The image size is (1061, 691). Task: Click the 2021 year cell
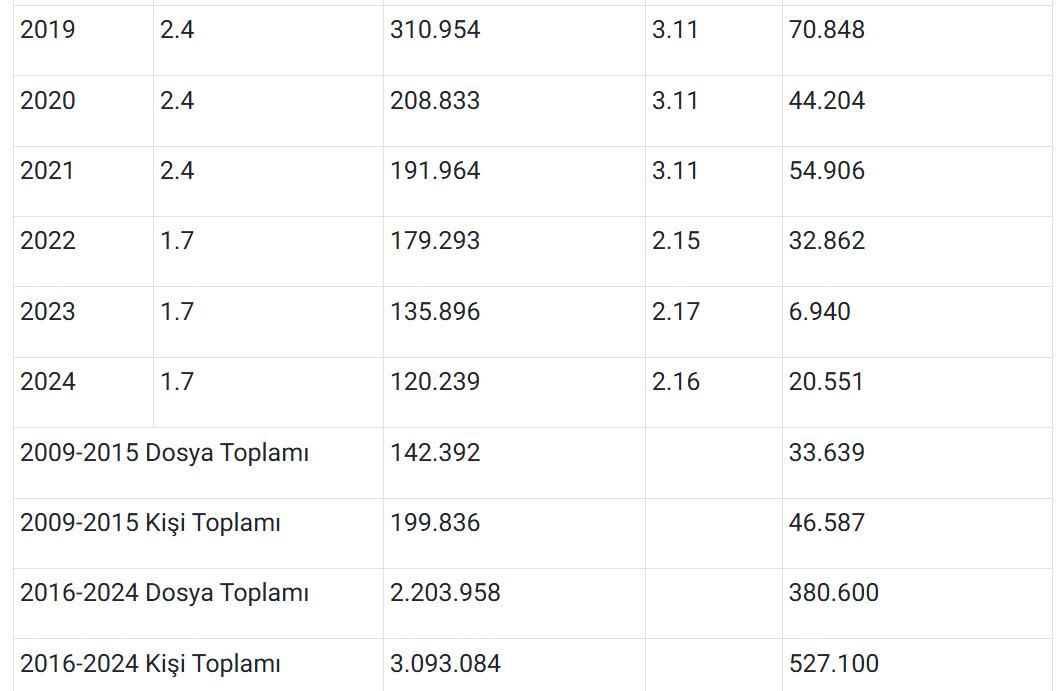(x=48, y=171)
